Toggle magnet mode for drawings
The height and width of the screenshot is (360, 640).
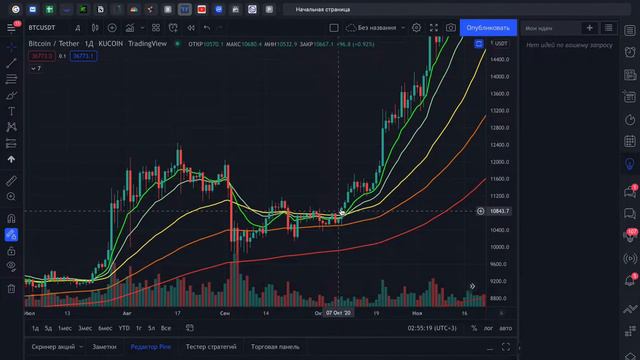(11, 218)
